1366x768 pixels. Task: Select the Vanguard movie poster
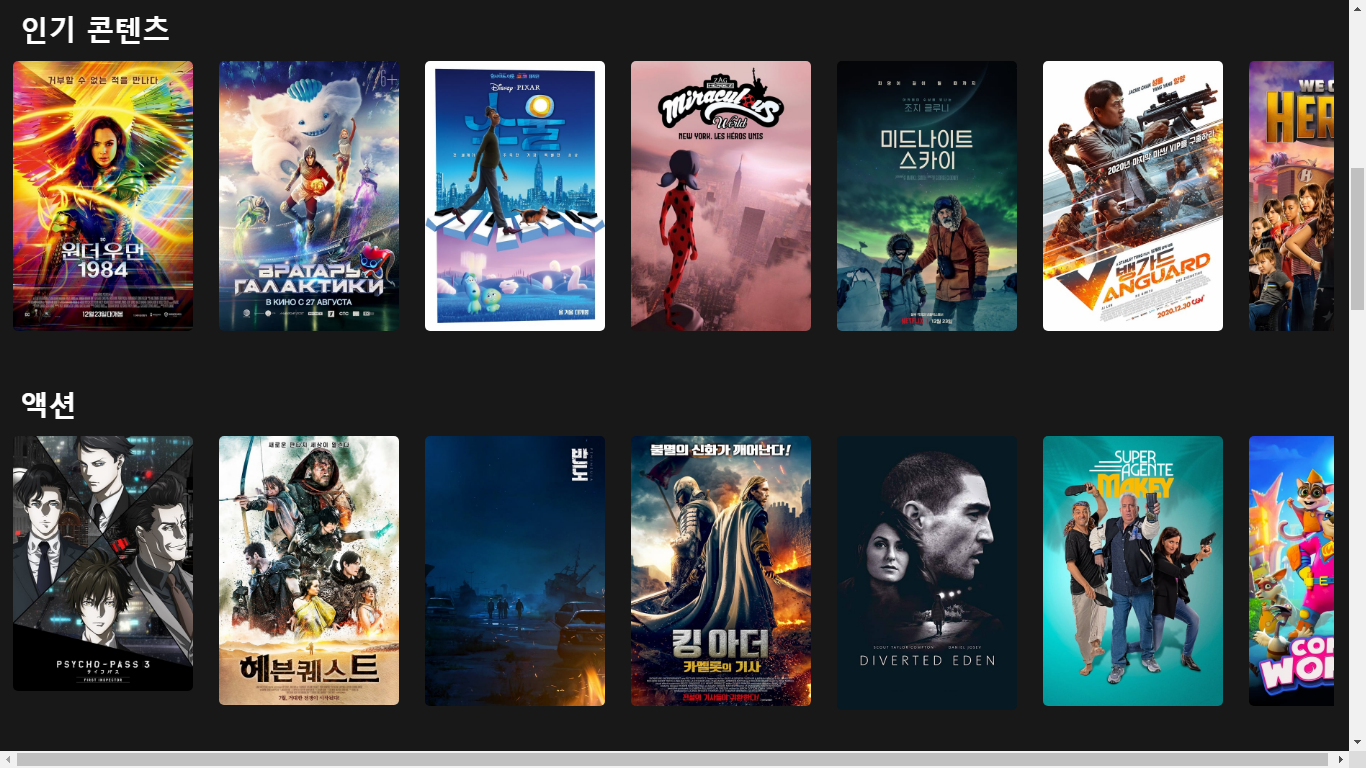pyautogui.click(x=1133, y=196)
